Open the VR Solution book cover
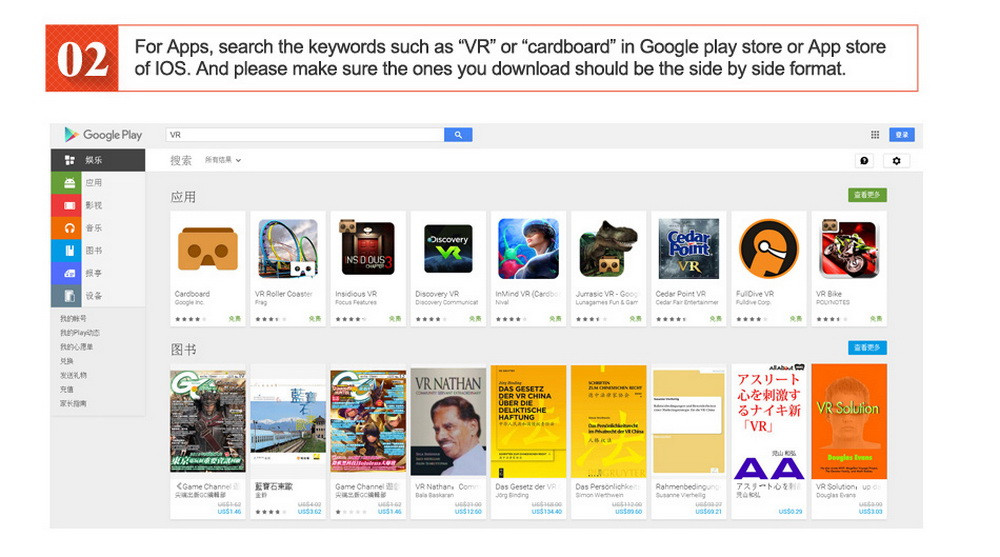 point(848,420)
